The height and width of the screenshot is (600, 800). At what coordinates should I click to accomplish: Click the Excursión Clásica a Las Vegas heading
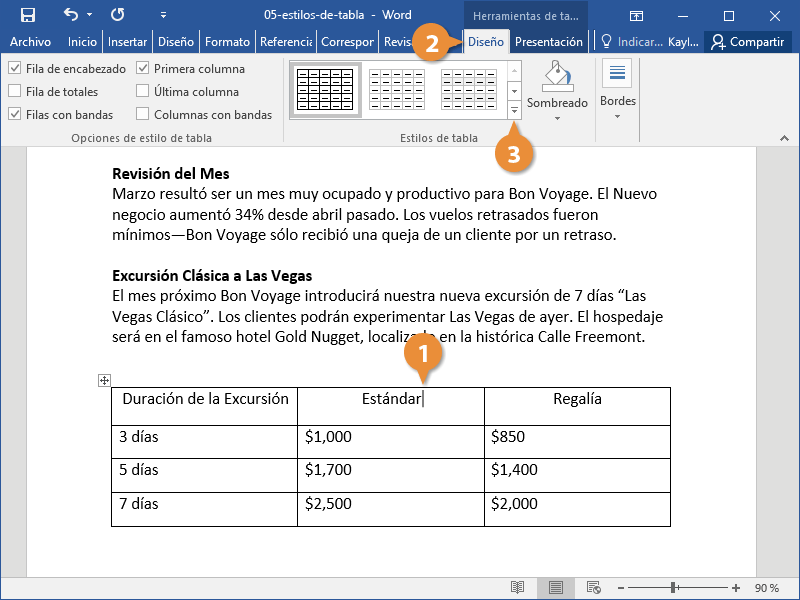[x=212, y=276]
